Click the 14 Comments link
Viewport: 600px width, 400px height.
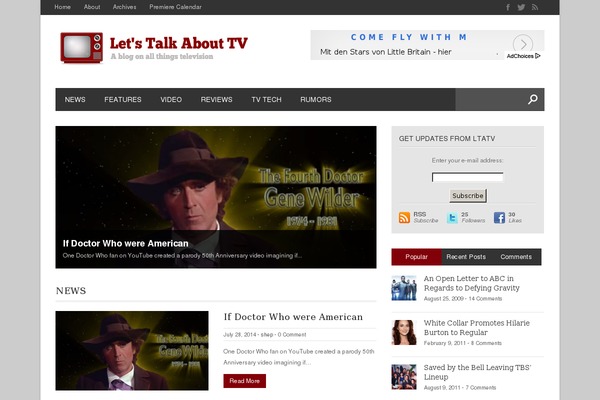(x=485, y=299)
